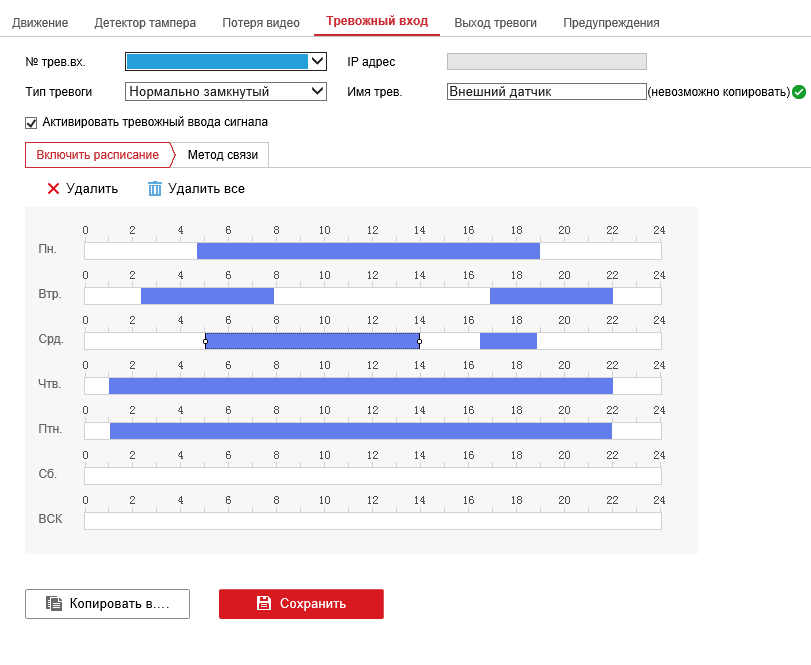Click the ВСК day label
The image size is (811, 665).
click(50, 519)
